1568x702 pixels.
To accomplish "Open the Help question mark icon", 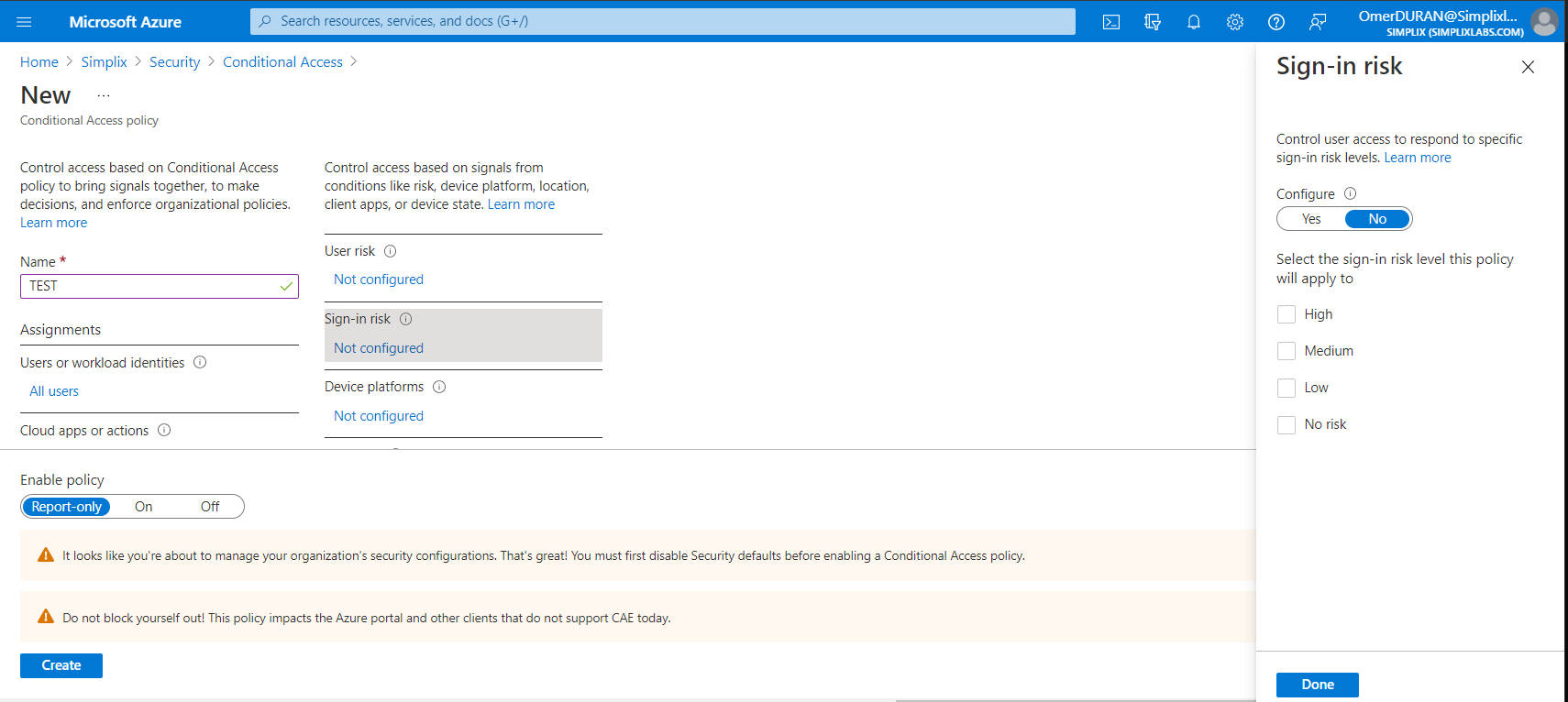I will 1276,22.
